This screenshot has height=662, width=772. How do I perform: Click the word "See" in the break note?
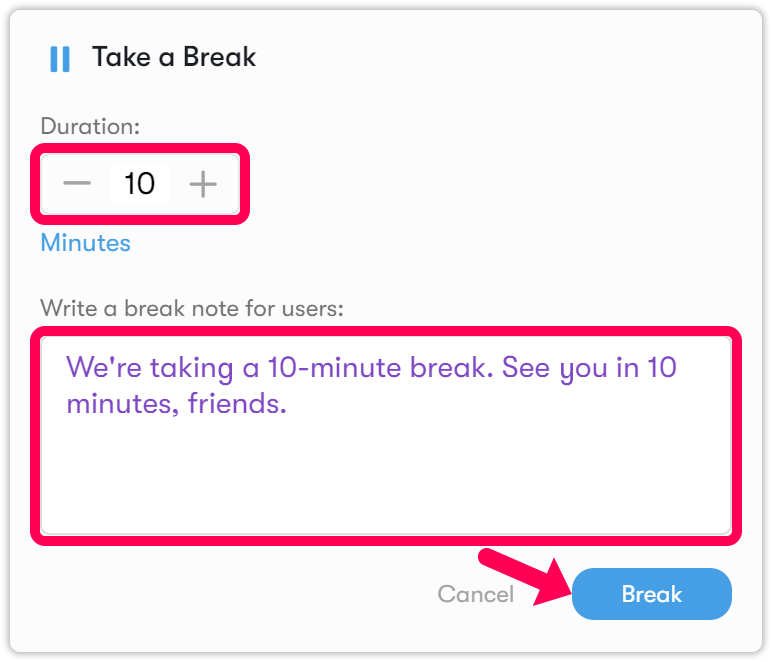[525, 367]
